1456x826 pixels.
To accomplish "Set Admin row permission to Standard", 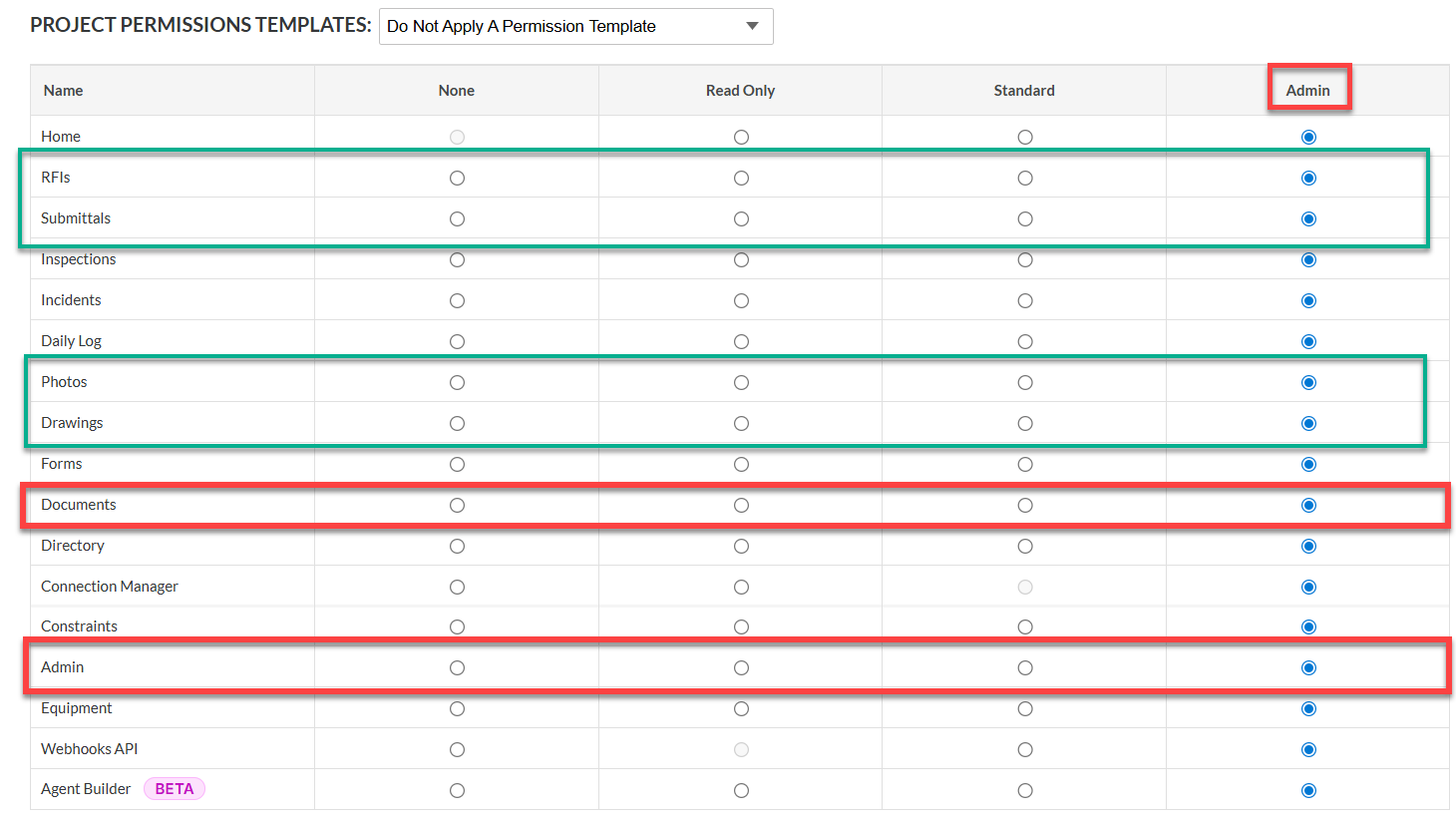I will [1025, 668].
